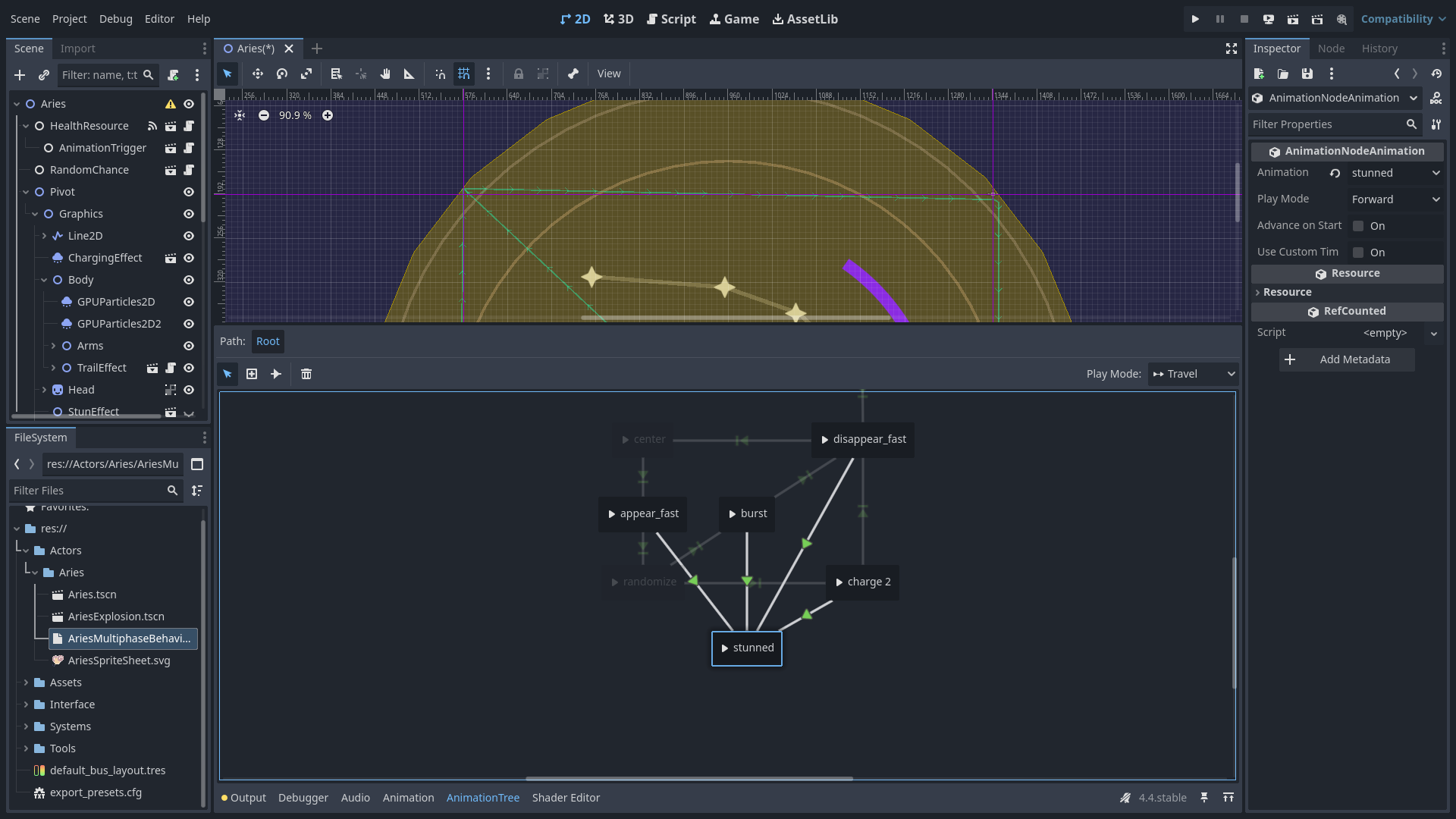Activate the Pan hand tool
Viewport: 1456px width, 819px height.
point(385,74)
